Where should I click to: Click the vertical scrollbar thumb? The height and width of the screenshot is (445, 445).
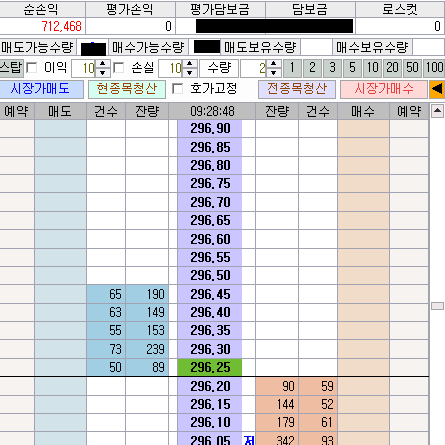pos(437,306)
